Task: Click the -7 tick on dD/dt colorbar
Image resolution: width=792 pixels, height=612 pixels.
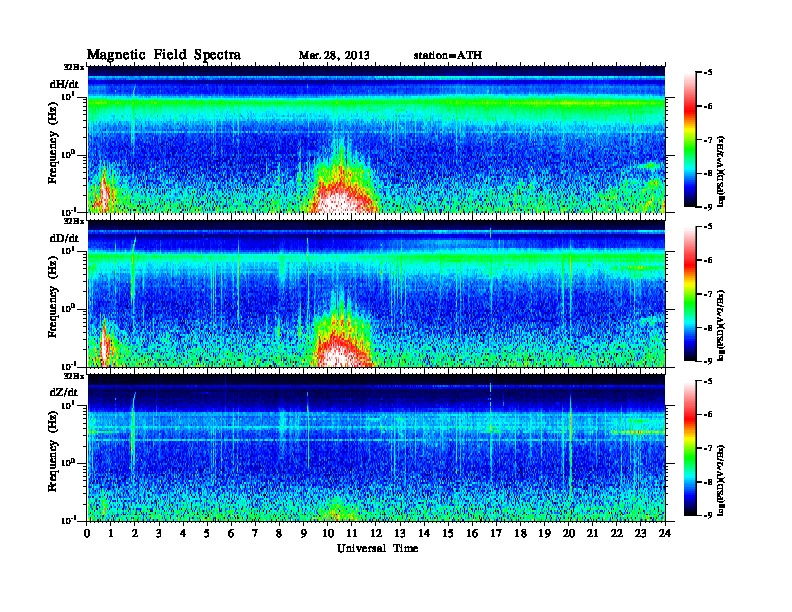Action: pos(708,294)
